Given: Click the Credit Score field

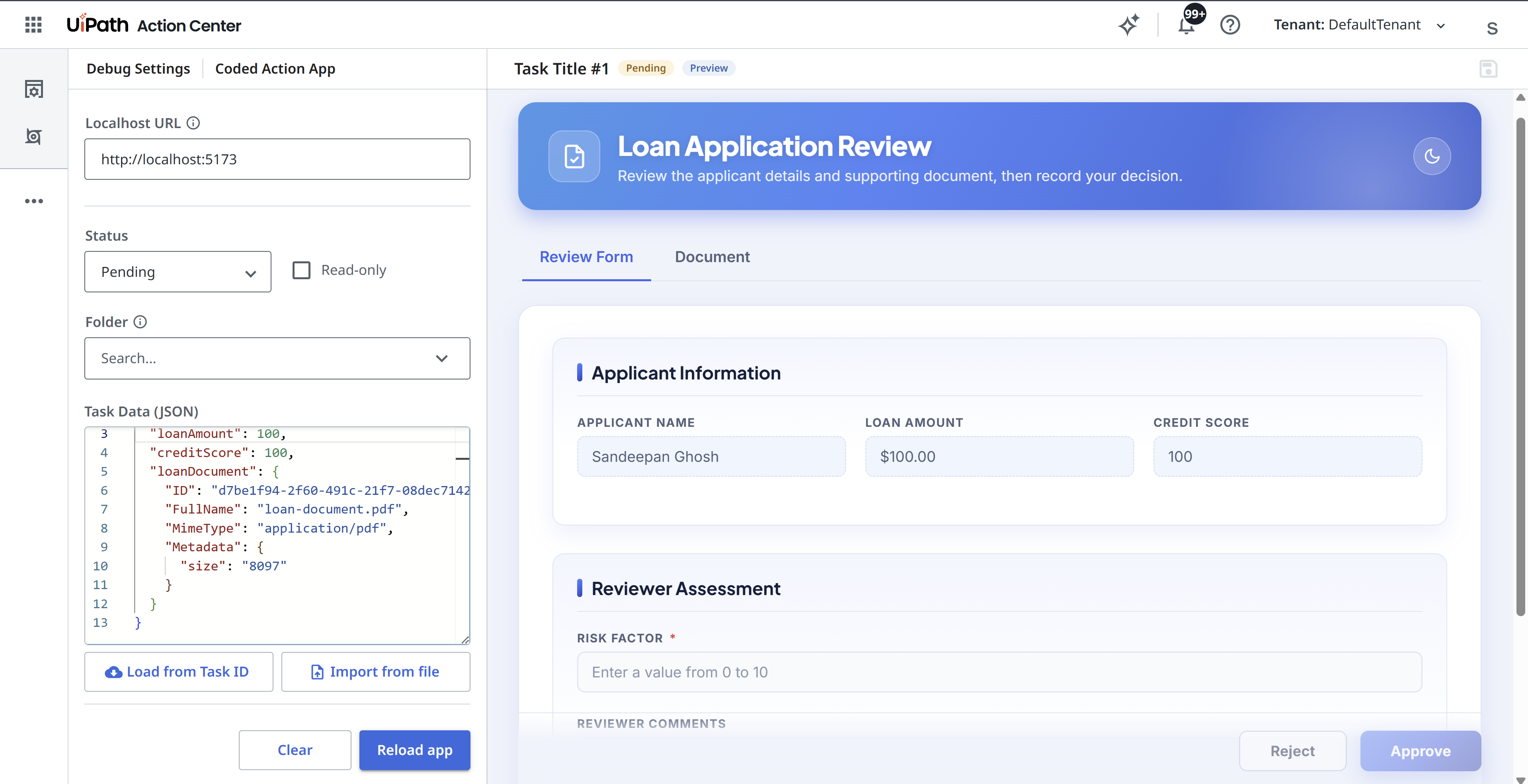Looking at the screenshot, I should (1288, 456).
